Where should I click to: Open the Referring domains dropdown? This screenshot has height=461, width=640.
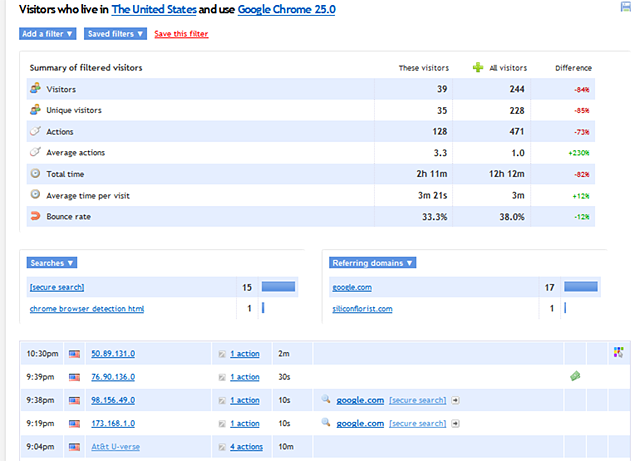coord(372,263)
